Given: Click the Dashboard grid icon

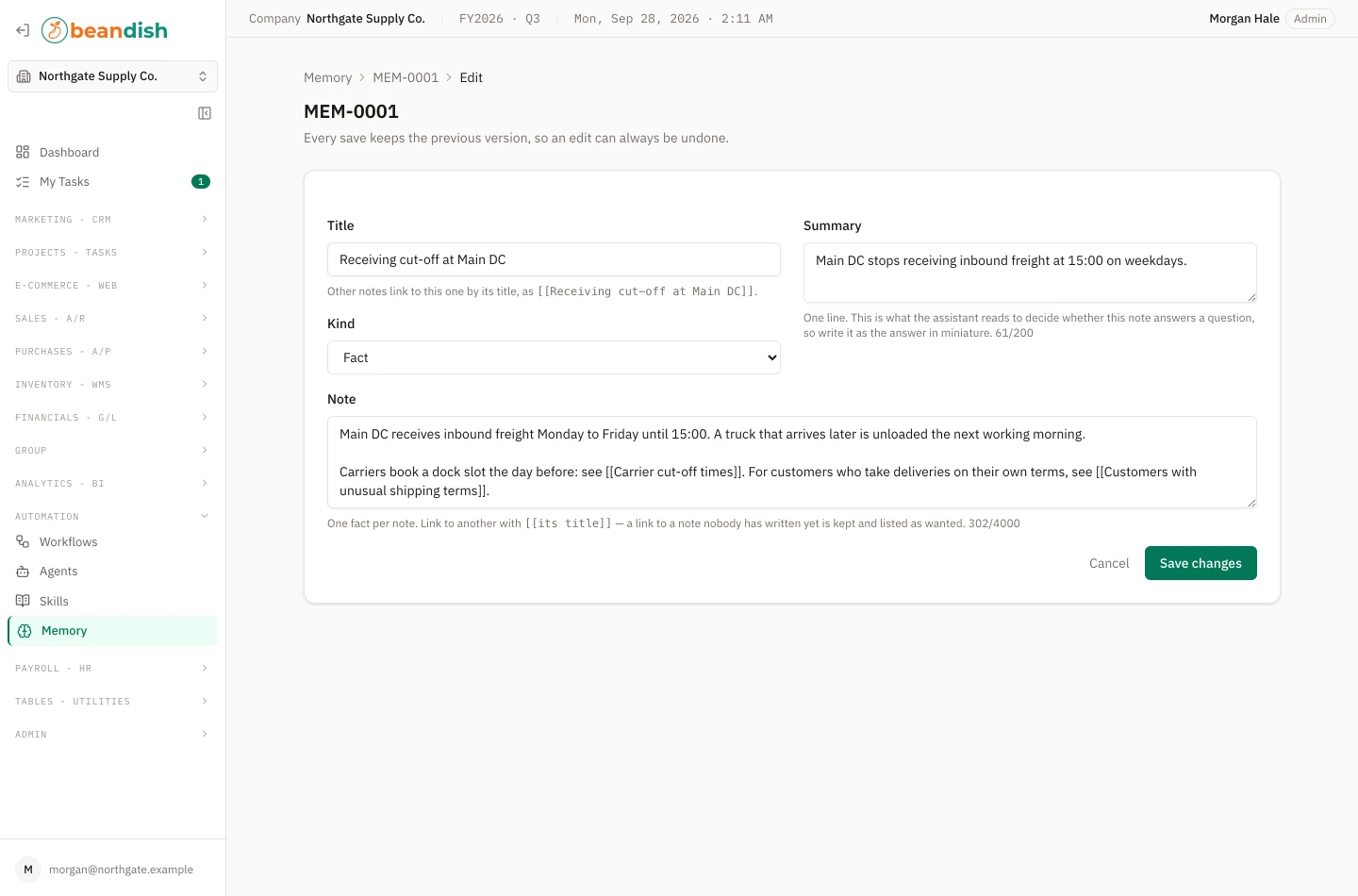Looking at the screenshot, I should [x=23, y=152].
